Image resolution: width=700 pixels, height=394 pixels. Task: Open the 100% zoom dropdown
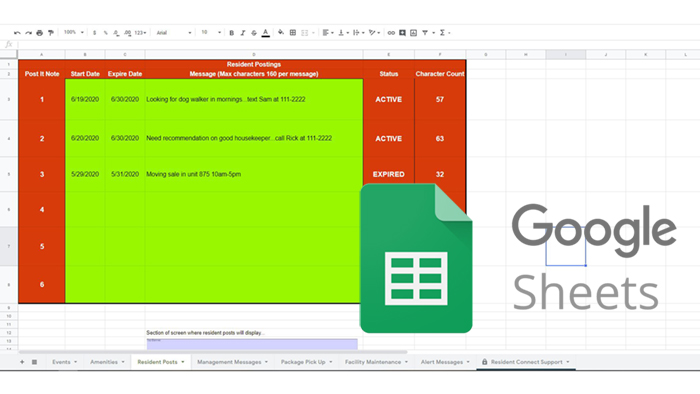tap(74, 33)
